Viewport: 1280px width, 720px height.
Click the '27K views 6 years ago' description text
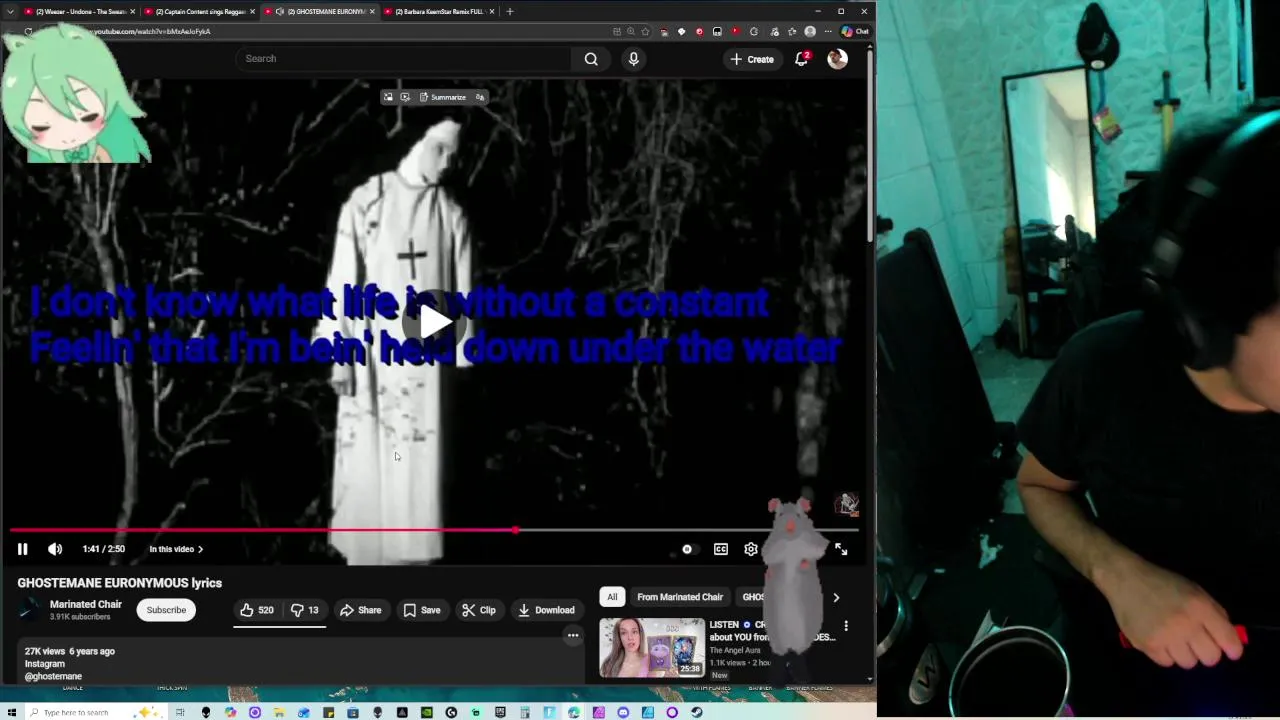(70, 651)
